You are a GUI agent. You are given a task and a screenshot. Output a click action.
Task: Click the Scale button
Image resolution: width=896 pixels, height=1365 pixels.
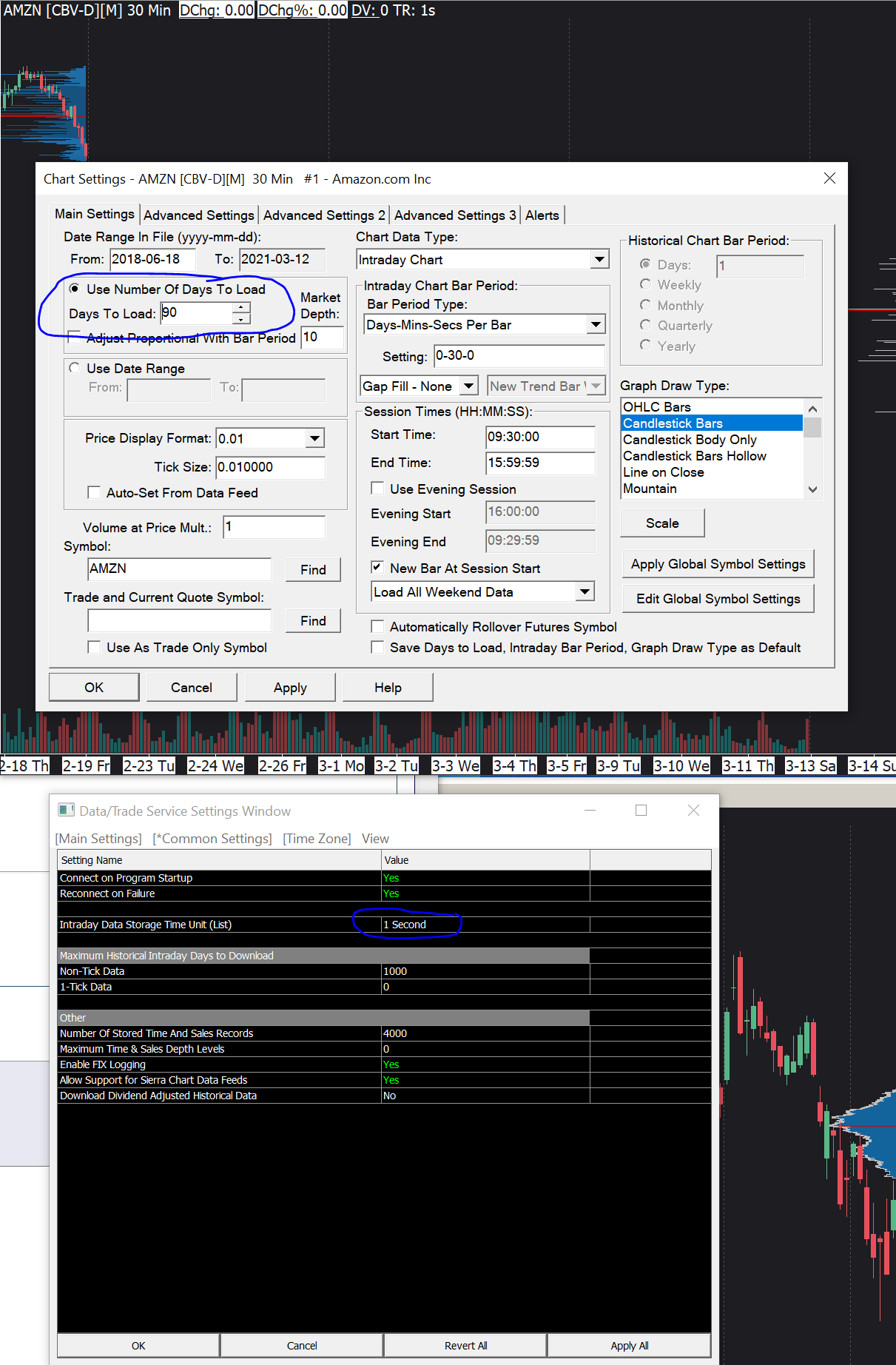(x=662, y=523)
